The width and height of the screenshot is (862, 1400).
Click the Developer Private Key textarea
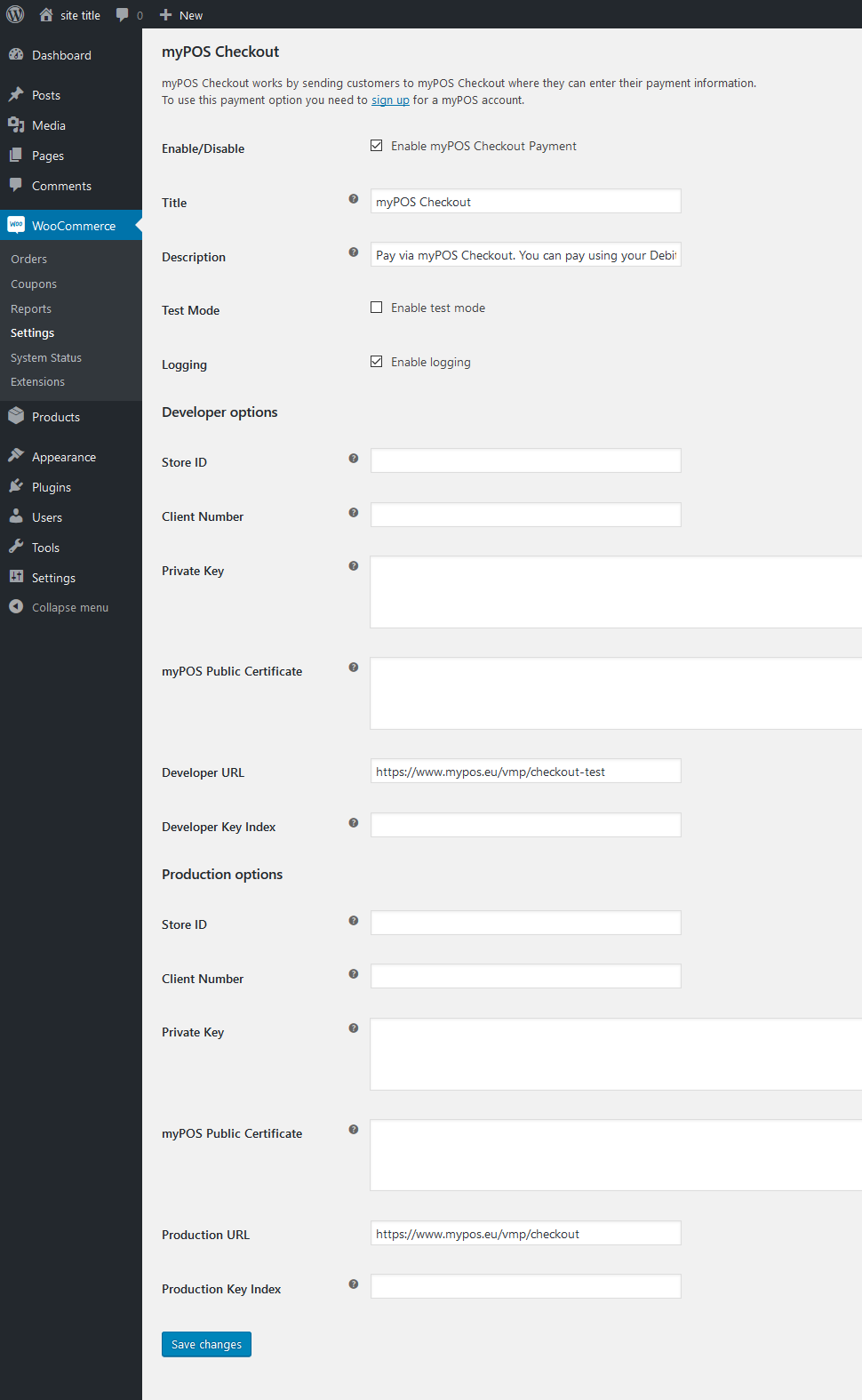tap(616, 592)
